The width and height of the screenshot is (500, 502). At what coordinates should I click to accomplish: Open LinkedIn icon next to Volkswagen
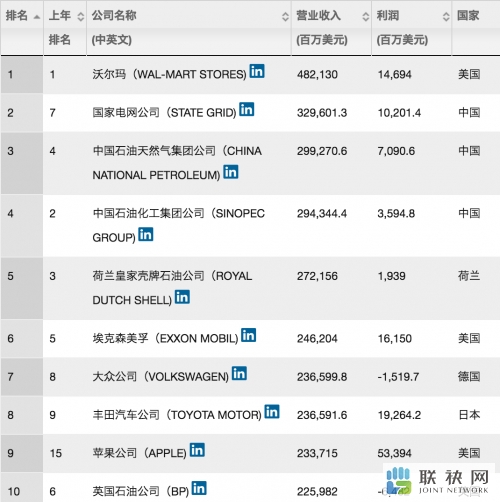[x=239, y=373]
